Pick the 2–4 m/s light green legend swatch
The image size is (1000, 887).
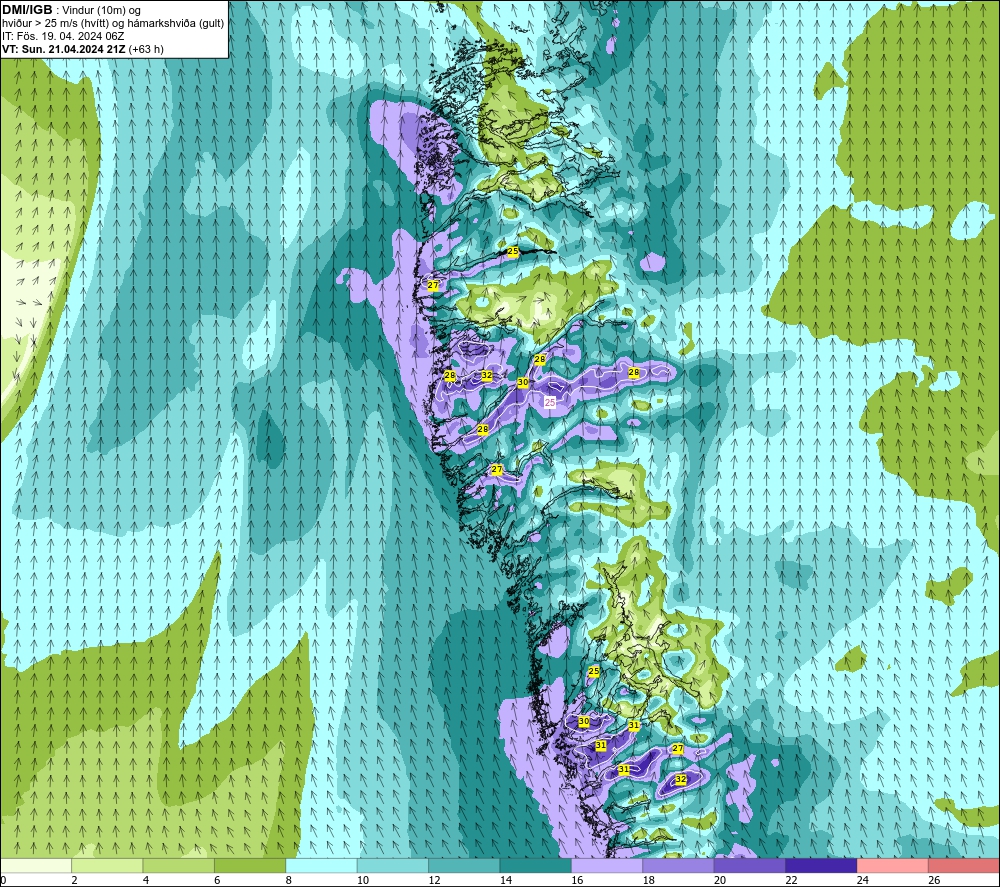(x=107, y=865)
